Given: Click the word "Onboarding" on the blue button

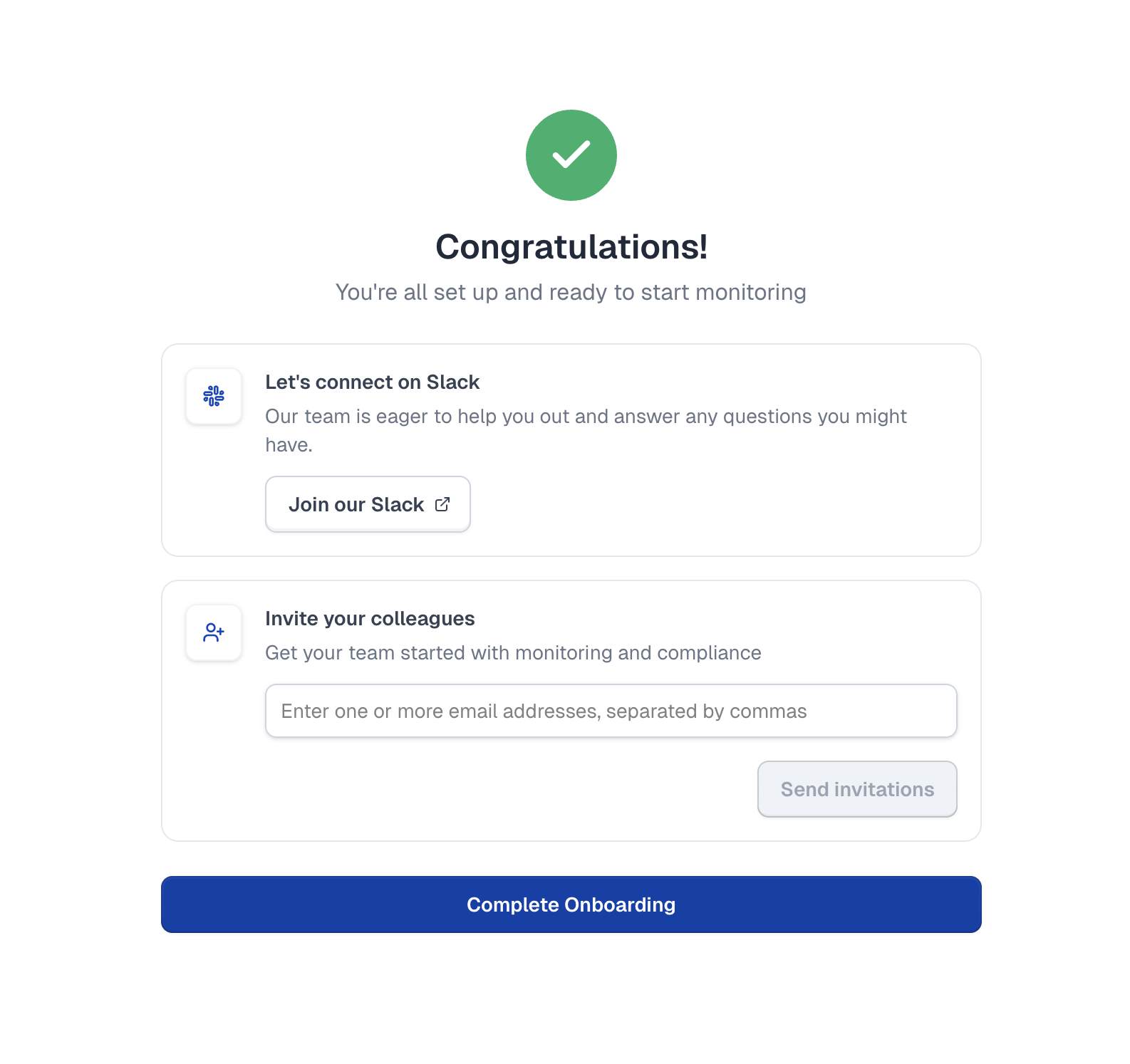Looking at the screenshot, I should pos(619,904).
